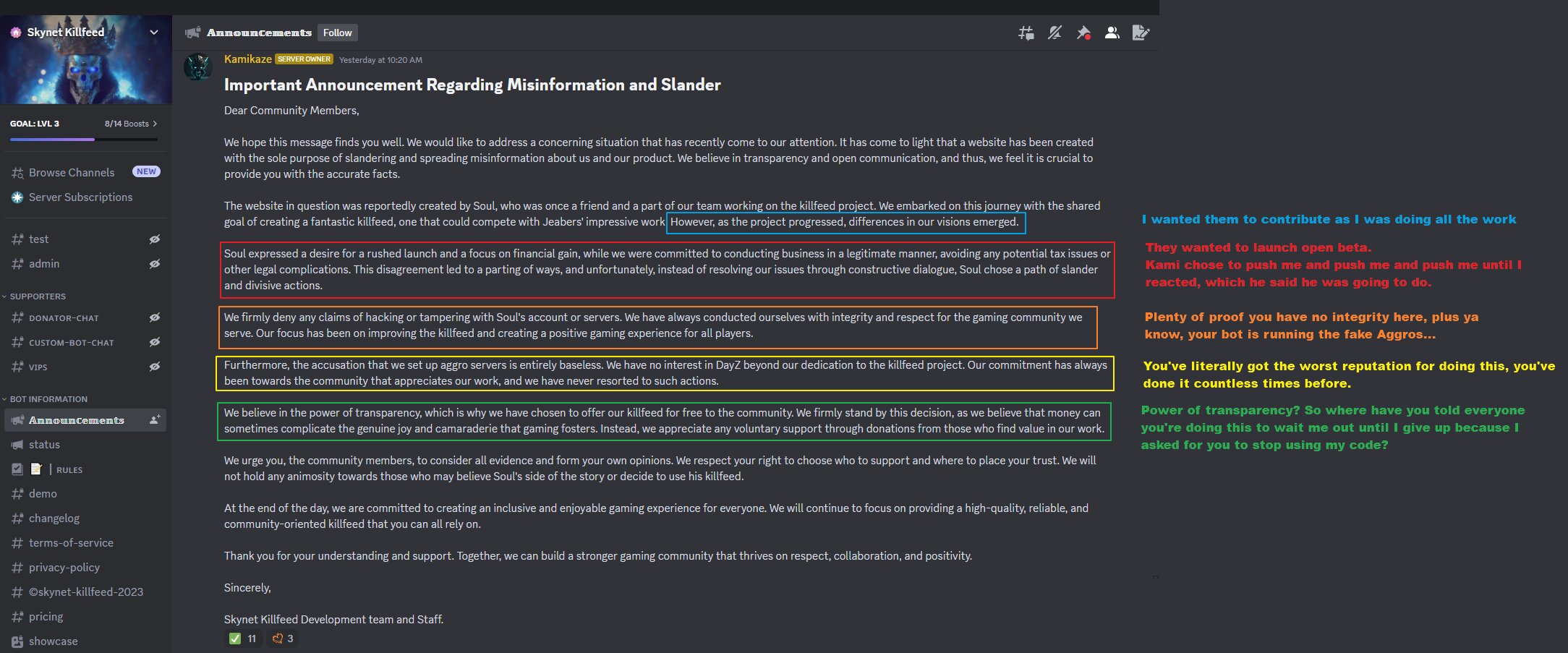Click the locked hash icon beside changelog
This screenshot has width=1568, height=653.
(17, 518)
